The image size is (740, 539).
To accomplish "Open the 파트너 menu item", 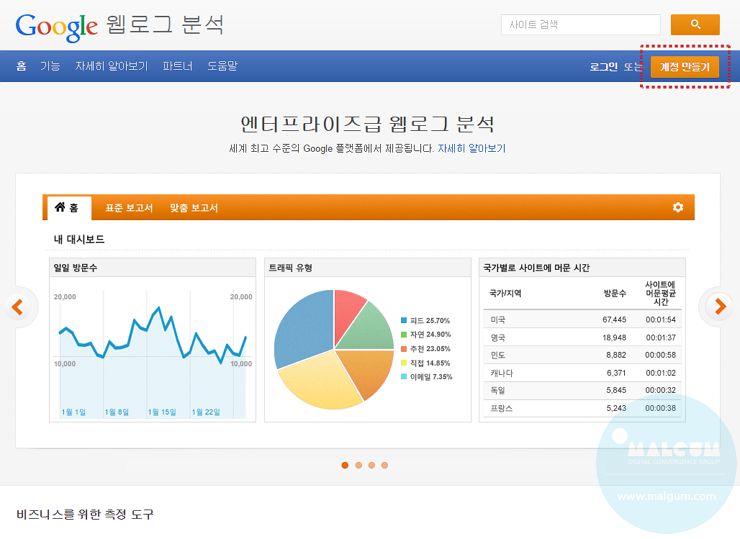I will tap(177, 66).
